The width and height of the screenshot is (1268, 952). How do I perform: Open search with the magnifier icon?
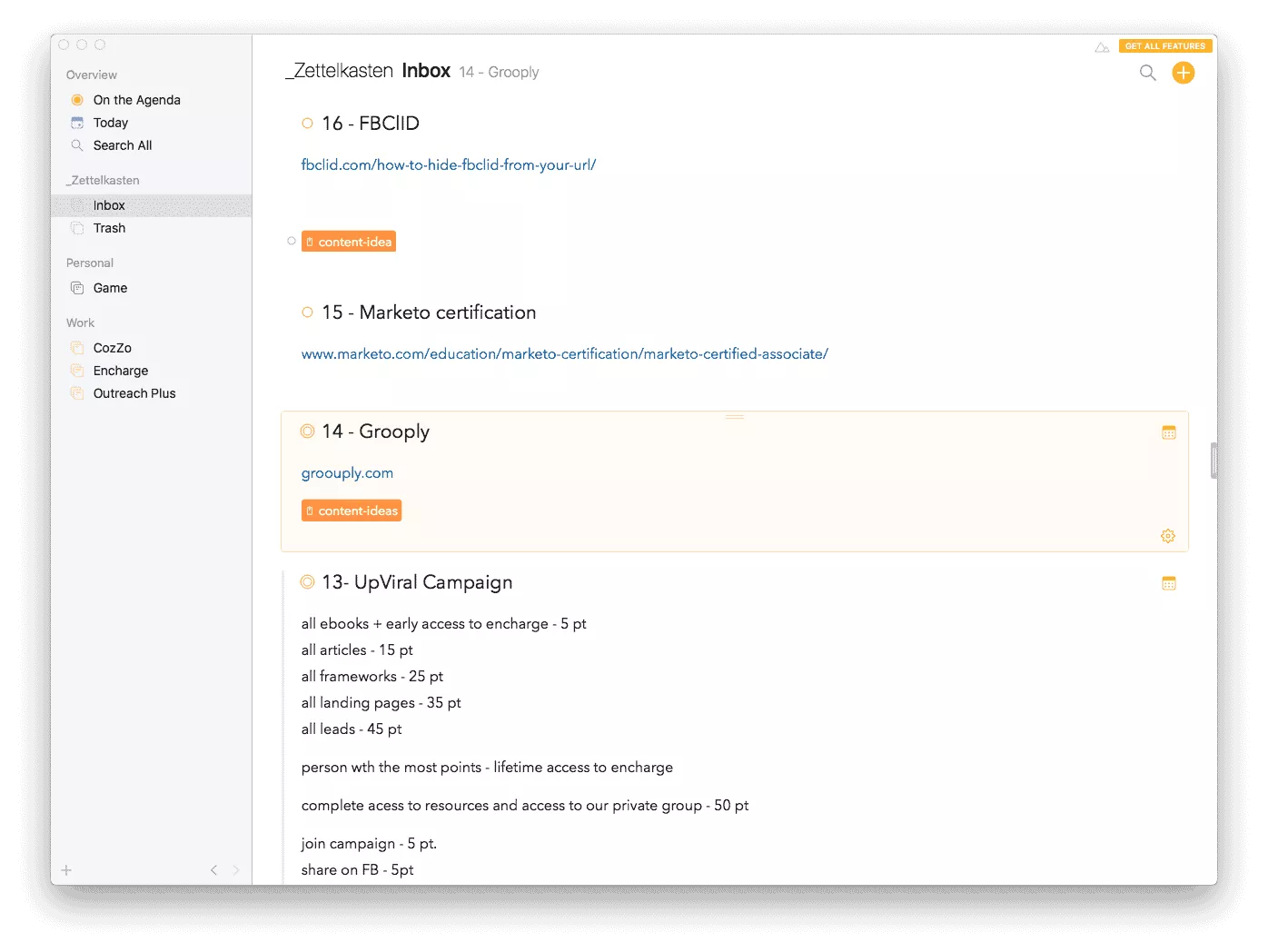click(1148, 73)
